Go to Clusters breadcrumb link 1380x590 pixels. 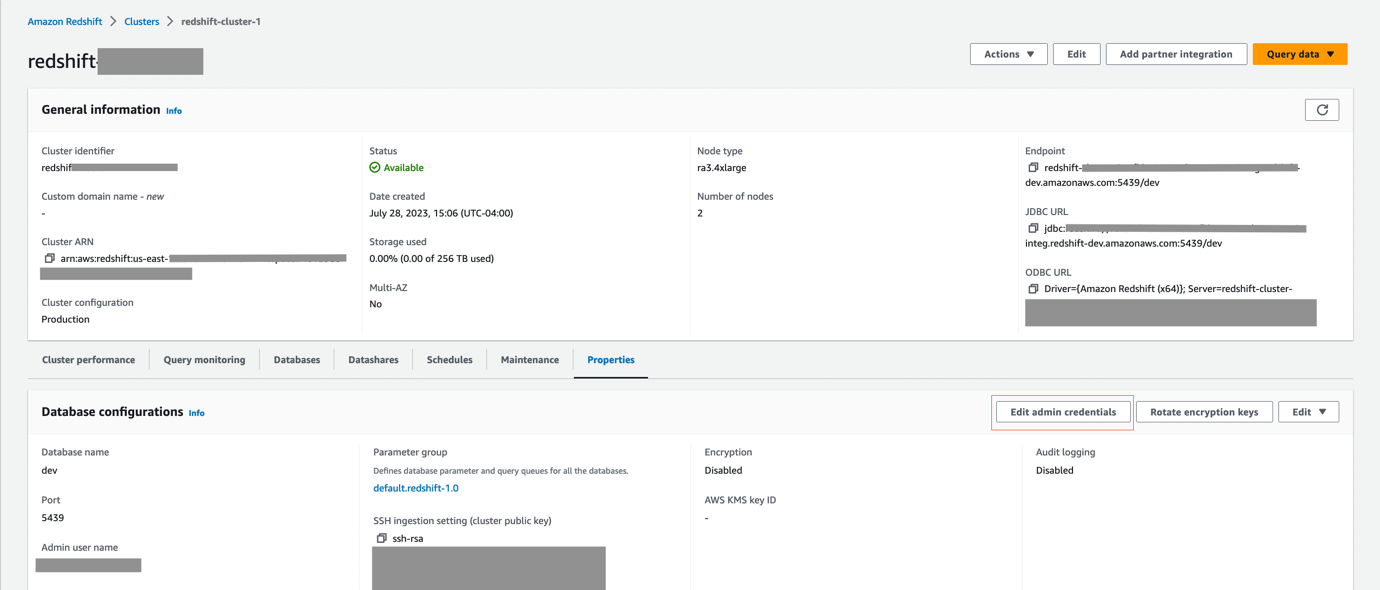(142, 21)
